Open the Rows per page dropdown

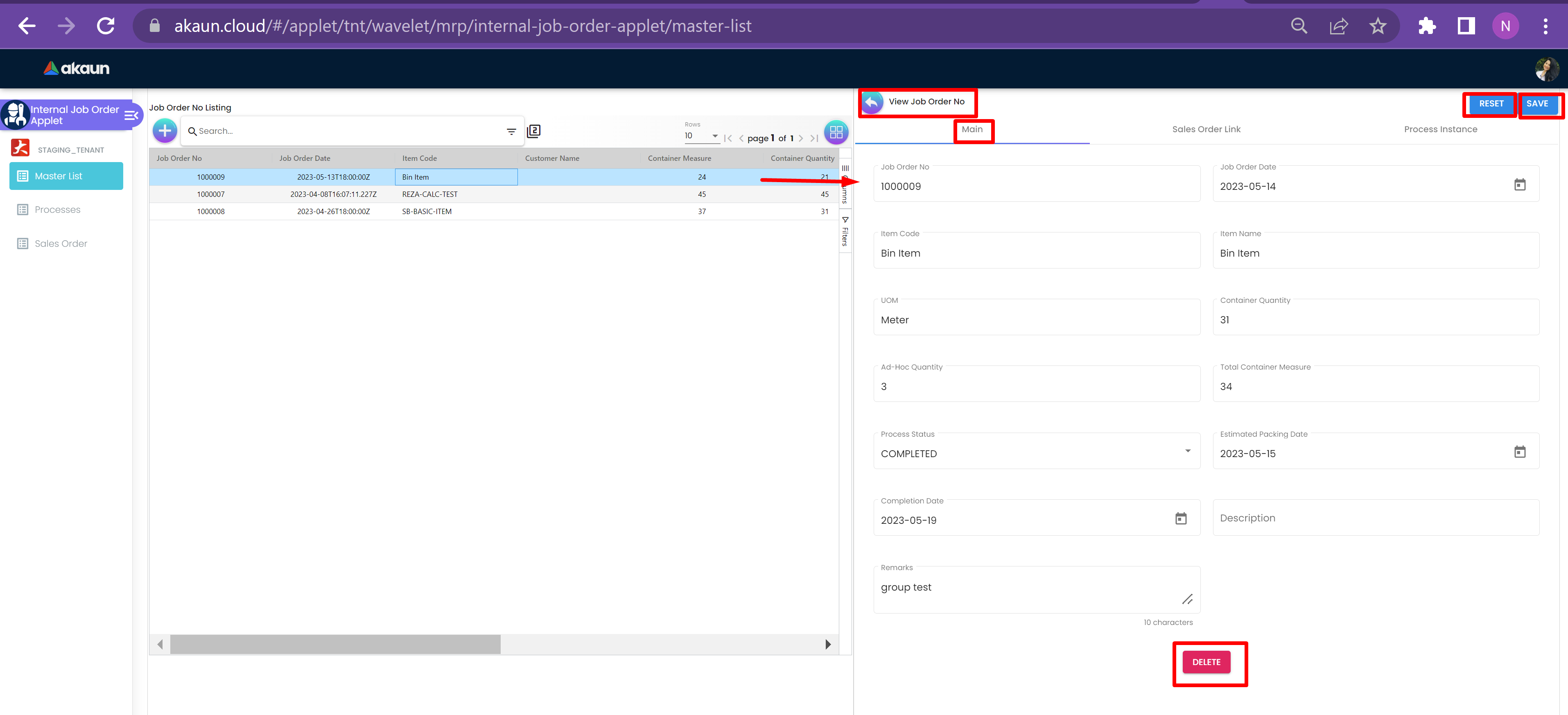tap(701, 136)
